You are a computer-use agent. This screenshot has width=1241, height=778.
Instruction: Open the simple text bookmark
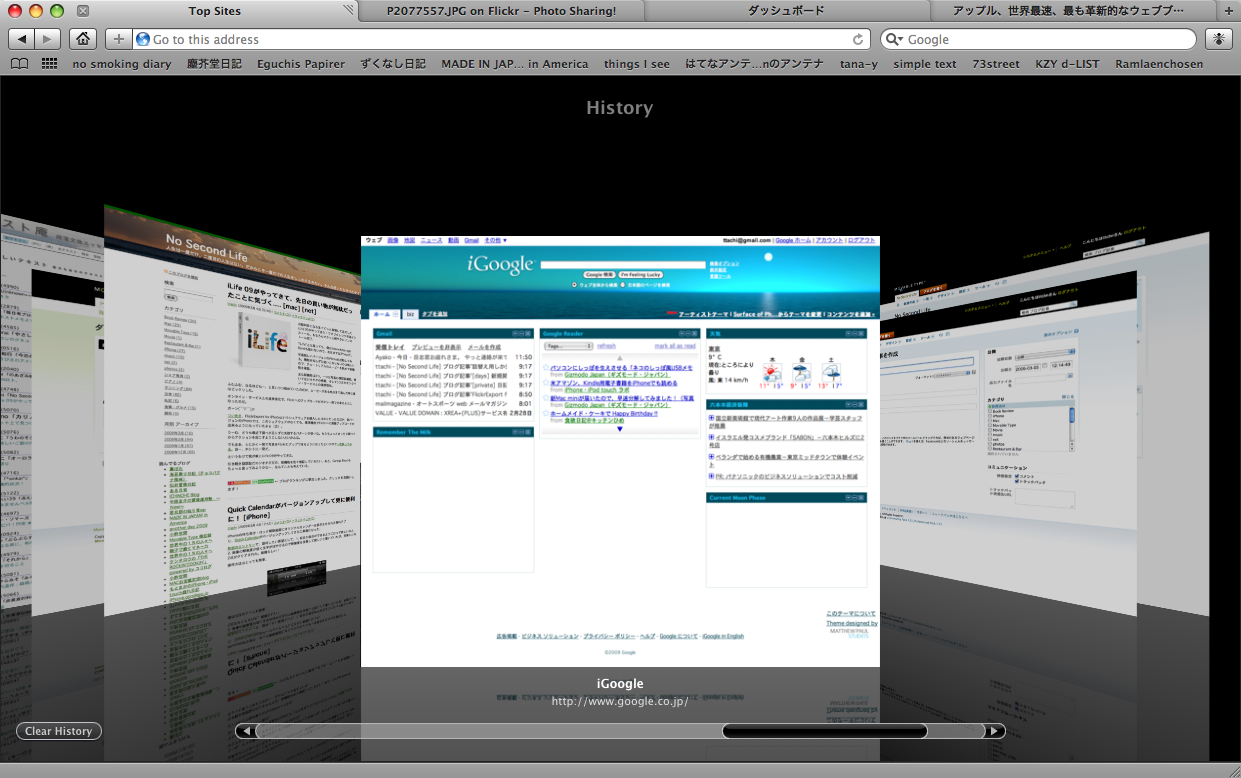point(925,64)
